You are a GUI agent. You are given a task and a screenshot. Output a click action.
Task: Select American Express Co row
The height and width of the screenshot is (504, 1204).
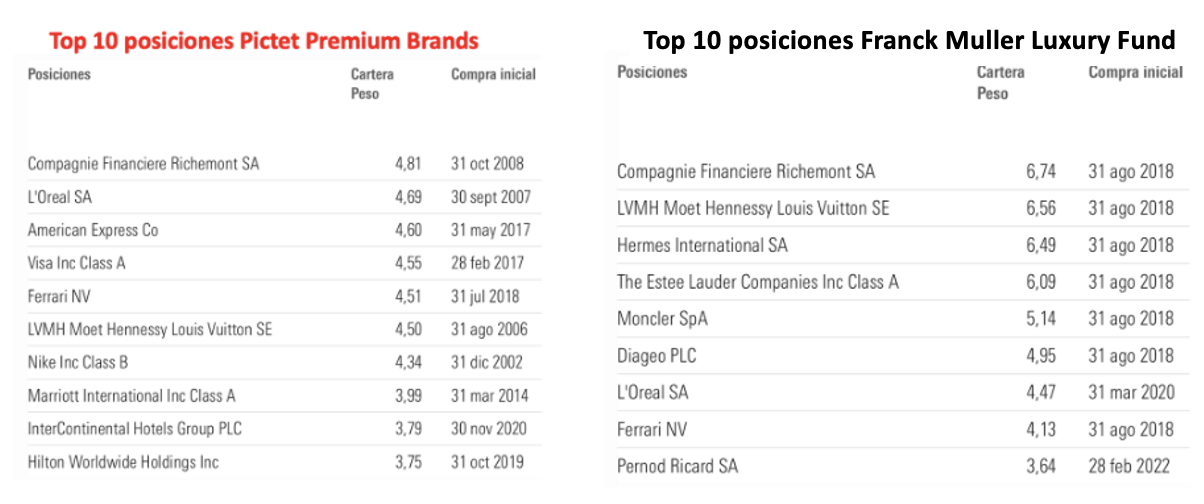93,230
